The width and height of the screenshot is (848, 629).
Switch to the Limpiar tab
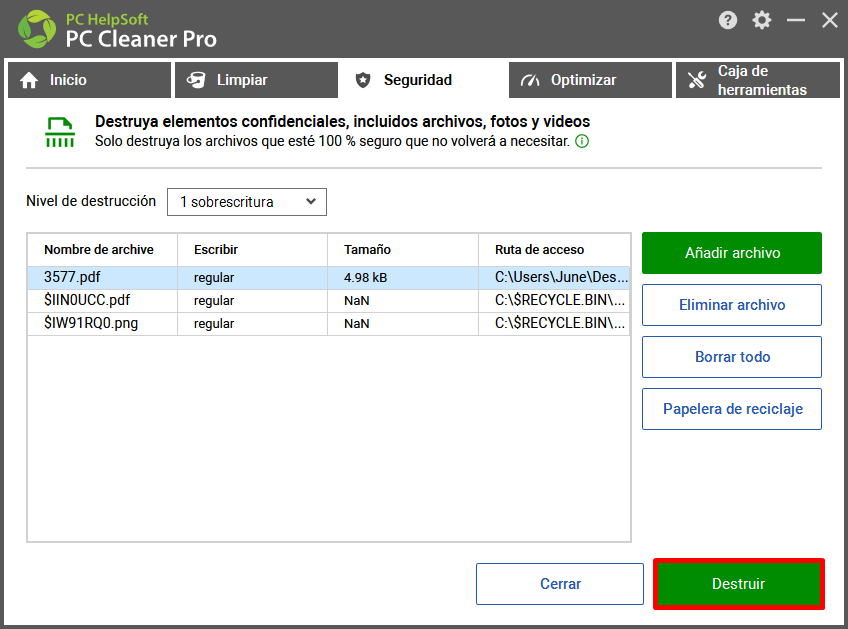[x=256, y=80]
